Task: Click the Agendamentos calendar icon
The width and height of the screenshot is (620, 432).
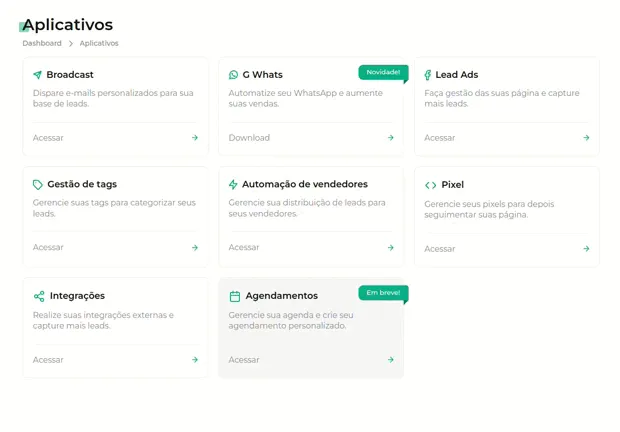Action: [234, 296]
